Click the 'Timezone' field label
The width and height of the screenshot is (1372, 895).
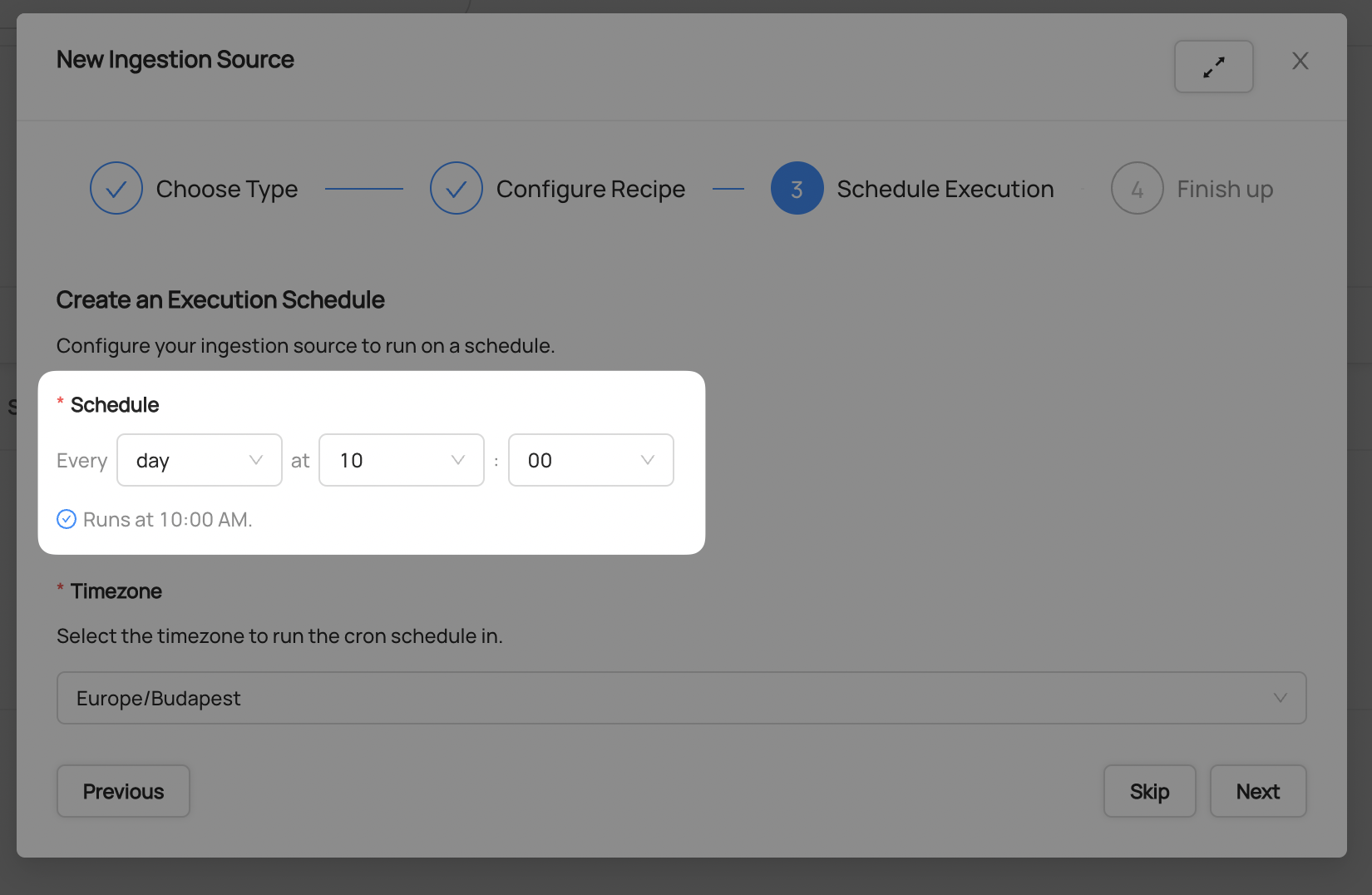coord(116,591)
